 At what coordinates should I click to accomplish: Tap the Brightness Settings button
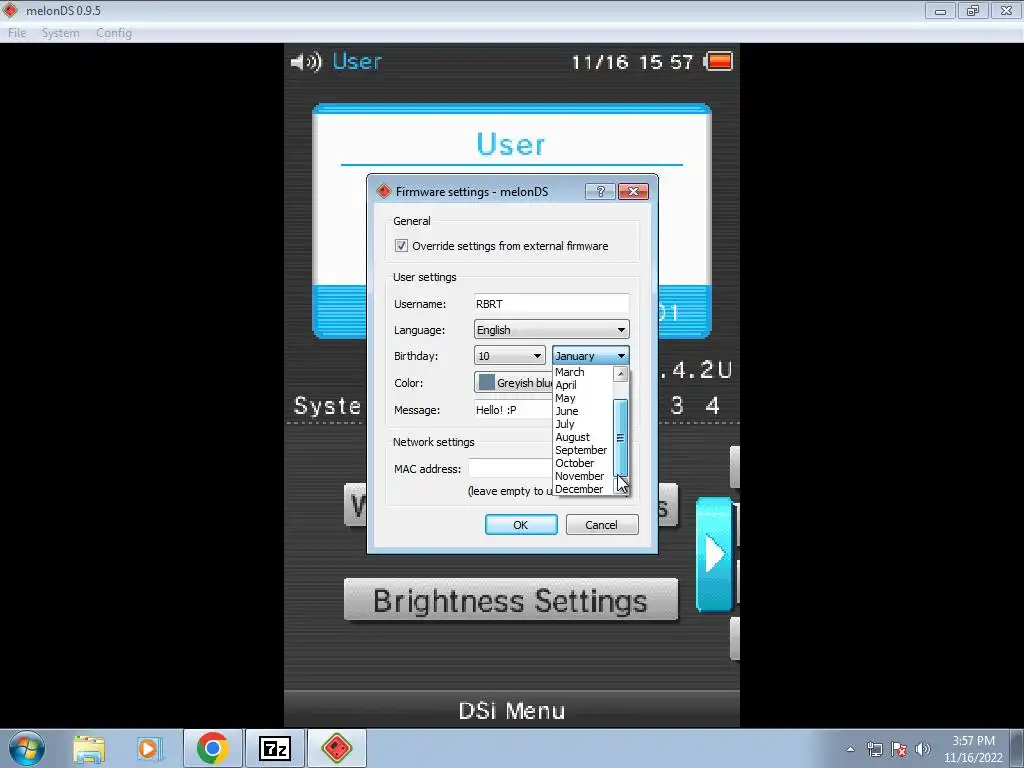click(511, 600)
